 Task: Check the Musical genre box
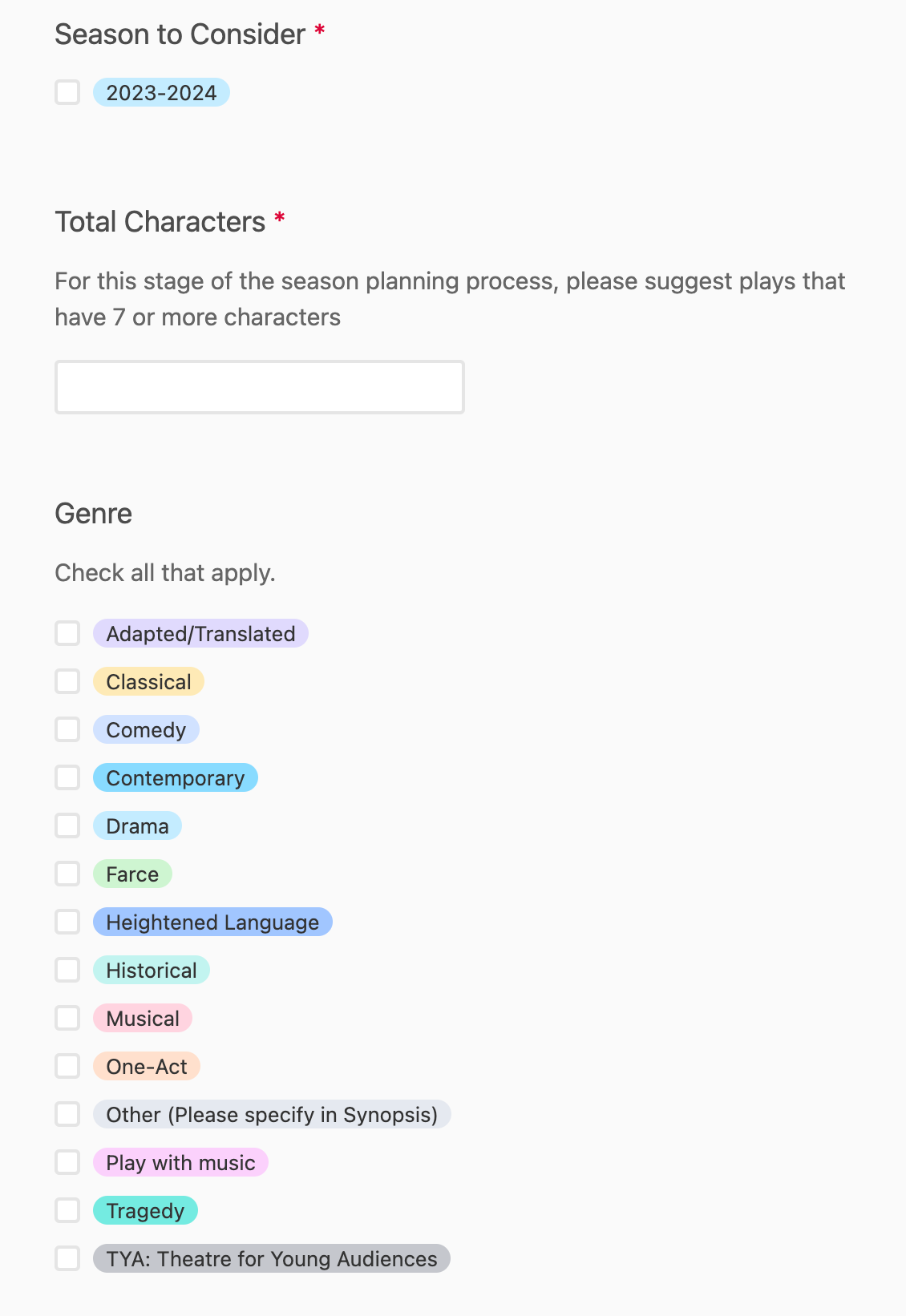[67, 1018]
